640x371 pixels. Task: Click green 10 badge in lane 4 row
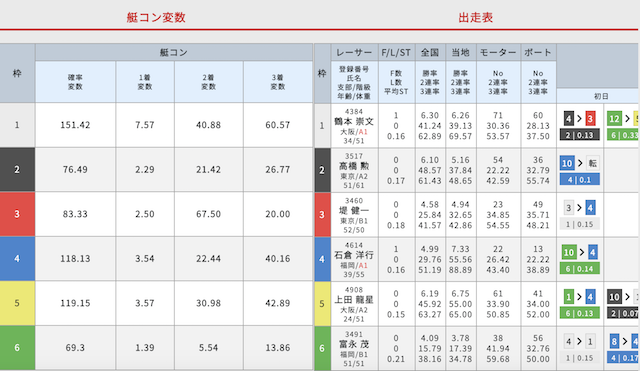click(x=569, y=252)
